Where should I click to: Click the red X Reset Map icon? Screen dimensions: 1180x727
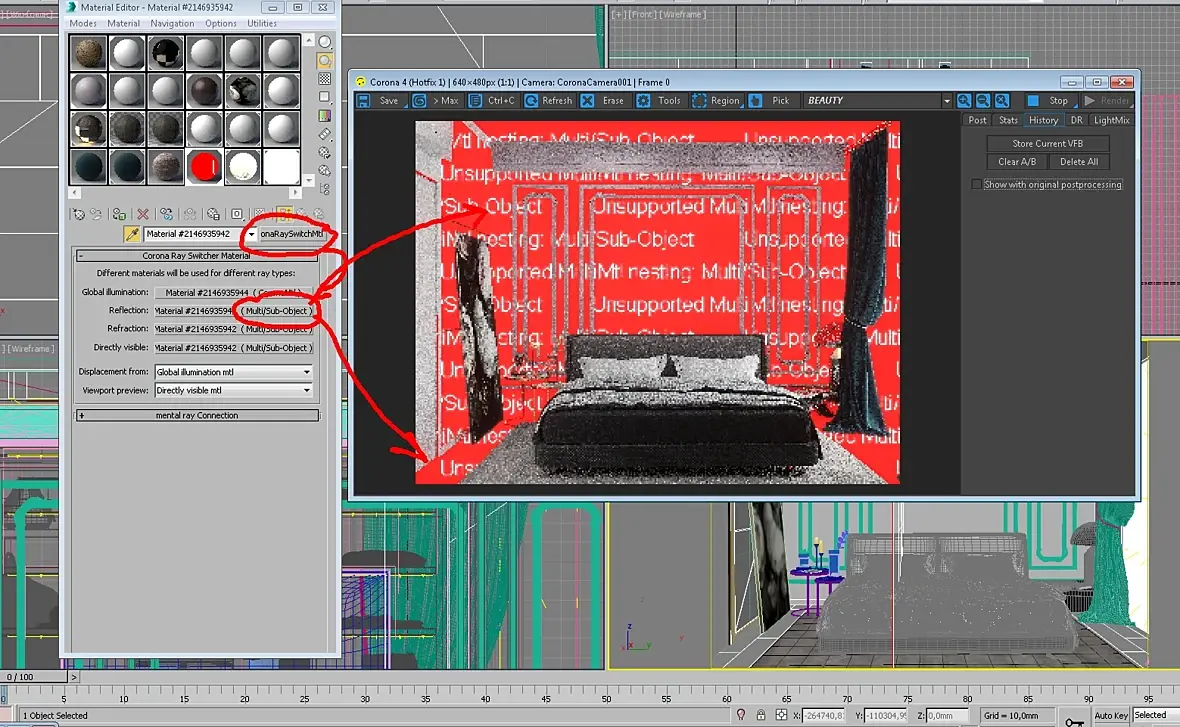(142, 214)
